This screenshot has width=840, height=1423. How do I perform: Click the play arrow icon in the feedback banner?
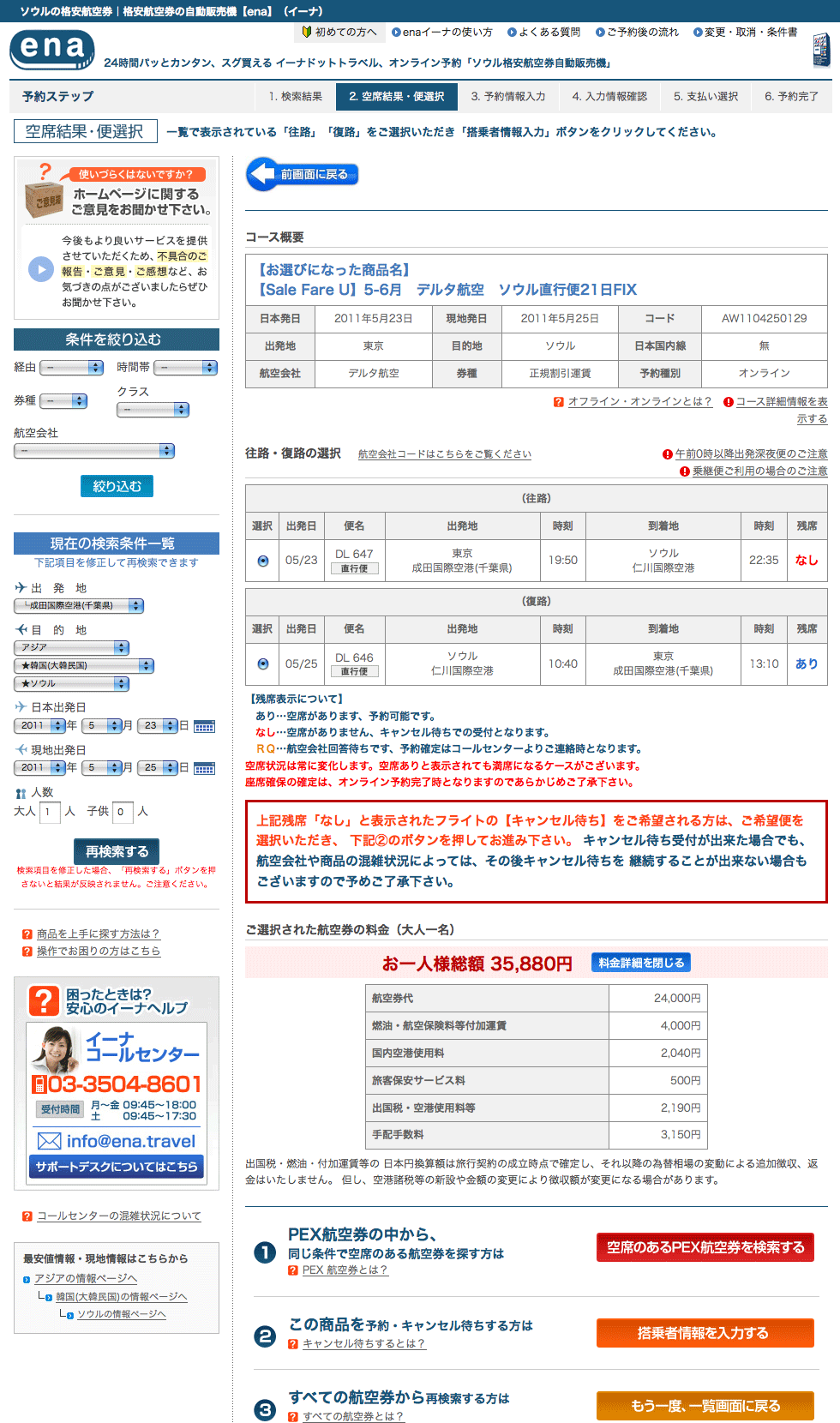click(x=40, y=269)
